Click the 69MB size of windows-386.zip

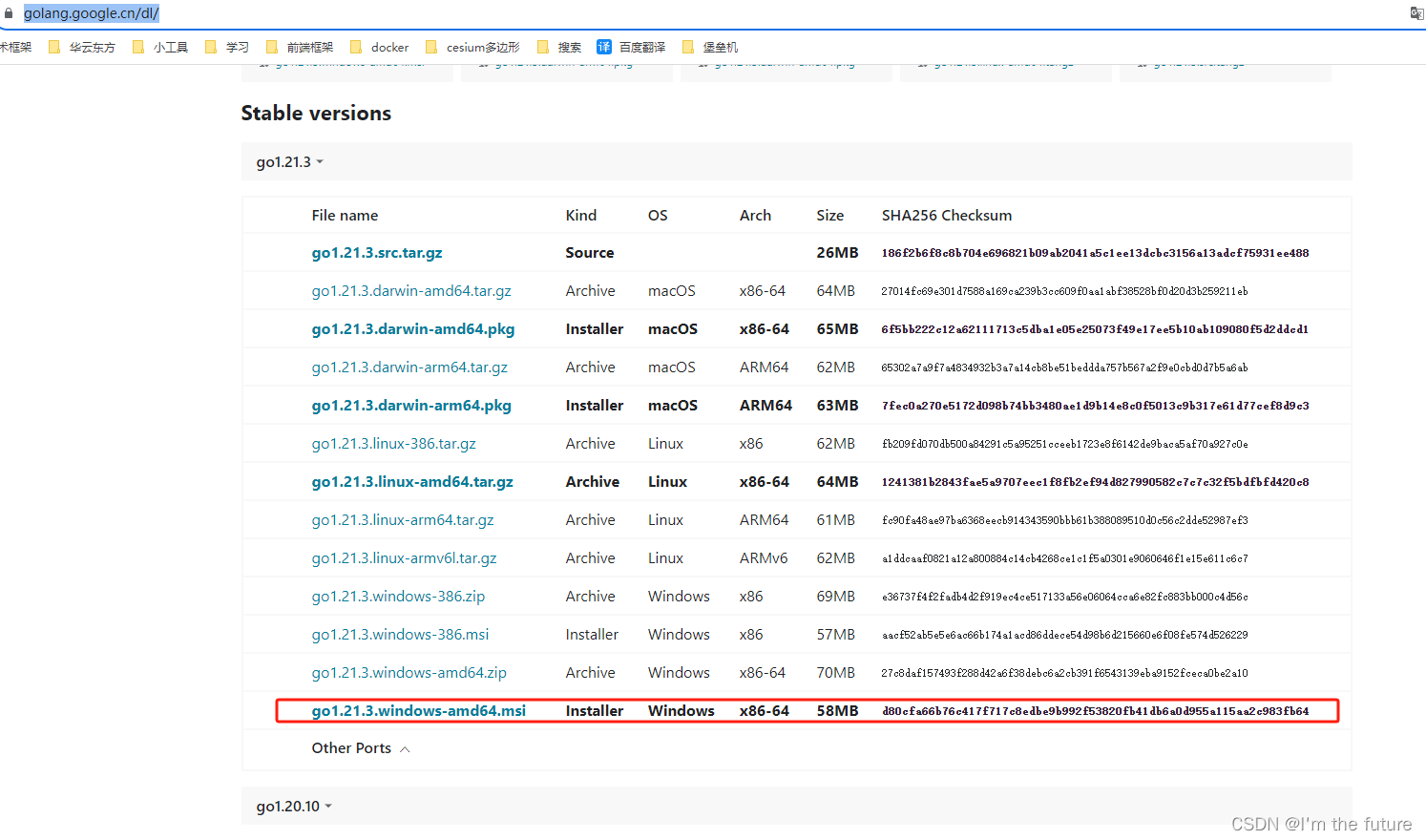point(835,597)
